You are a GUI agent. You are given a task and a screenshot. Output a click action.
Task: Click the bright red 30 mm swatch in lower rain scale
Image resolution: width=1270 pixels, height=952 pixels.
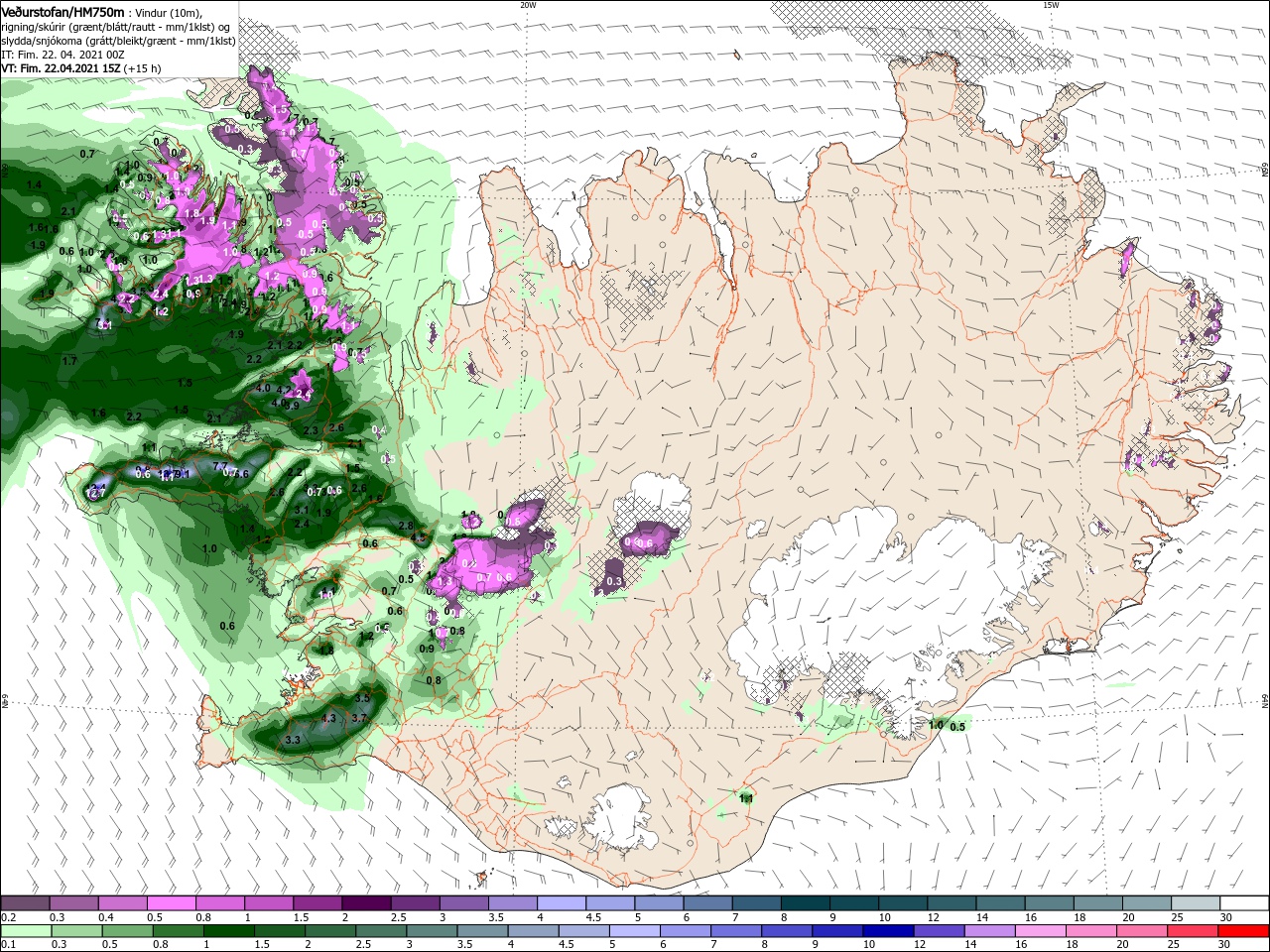pos(1244,931)
